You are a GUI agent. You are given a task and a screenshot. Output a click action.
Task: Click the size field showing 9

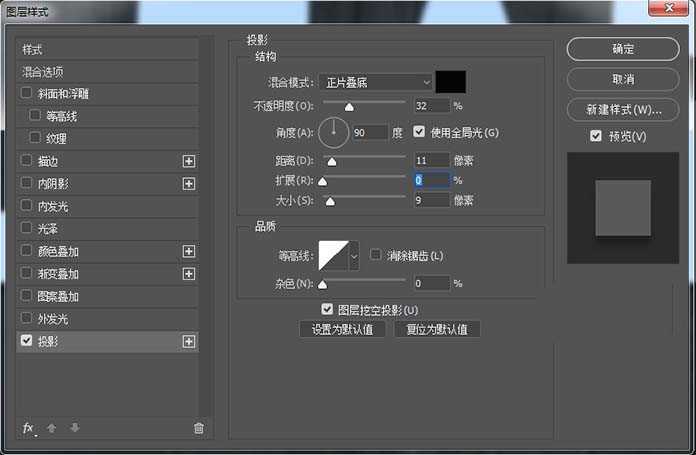432,201
